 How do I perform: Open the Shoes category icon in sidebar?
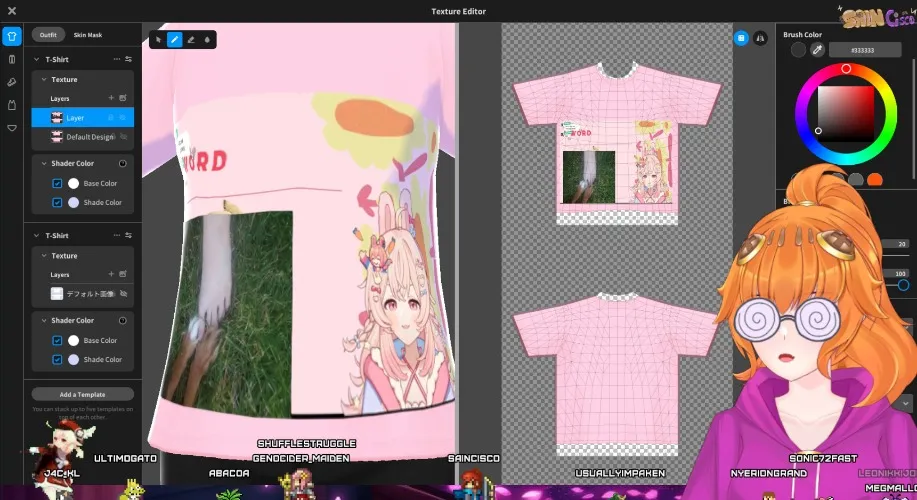point(12,82)
